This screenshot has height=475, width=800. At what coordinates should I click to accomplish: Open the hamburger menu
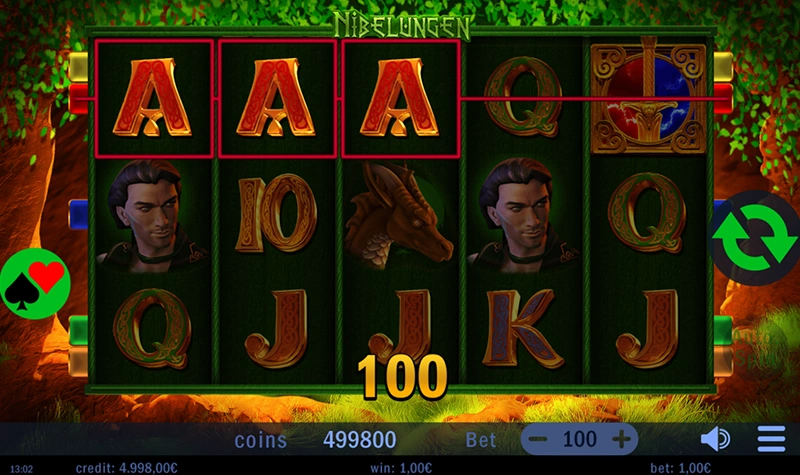771,439
